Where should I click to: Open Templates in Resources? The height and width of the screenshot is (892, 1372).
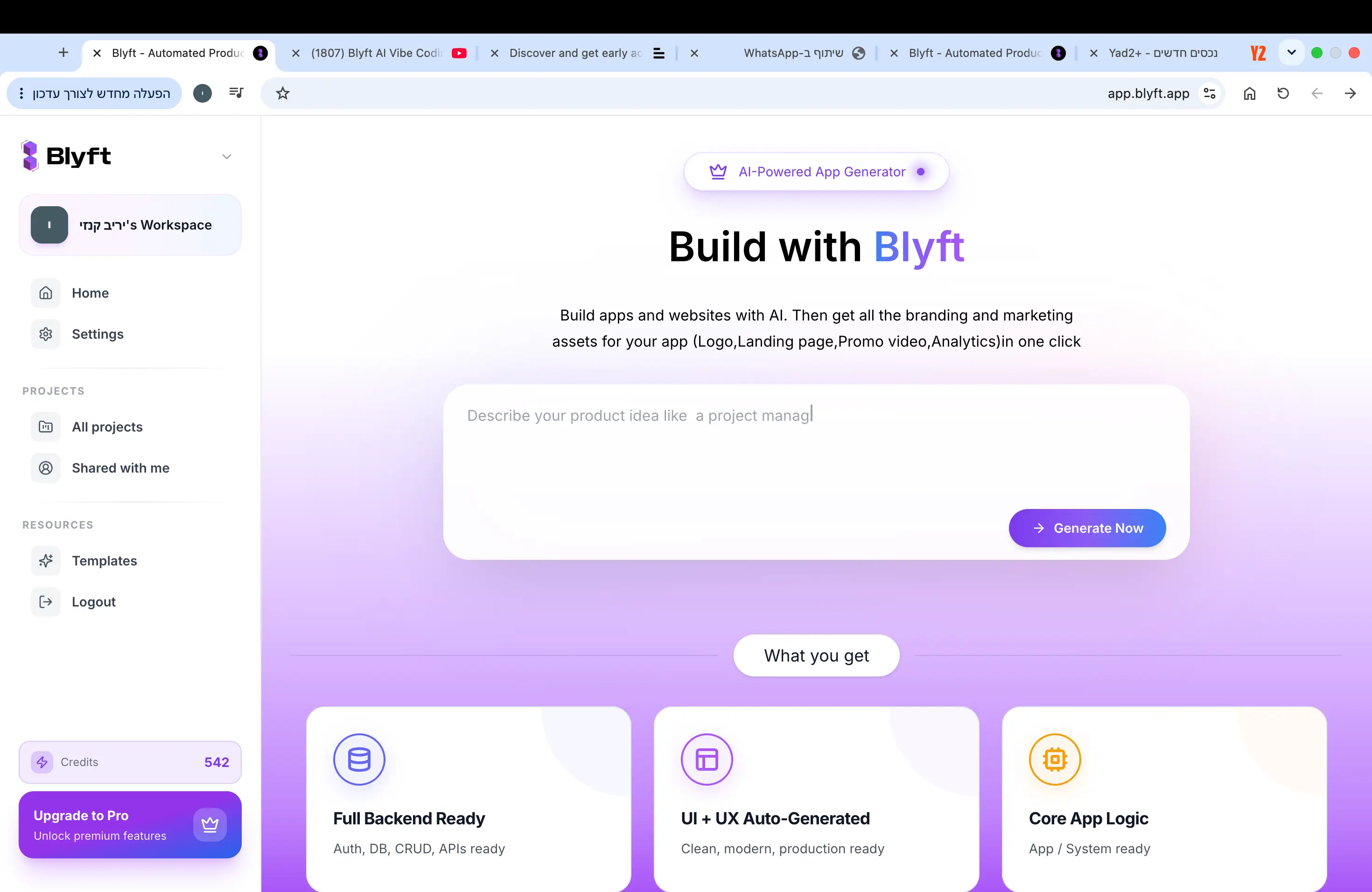[x=130, y=561]
